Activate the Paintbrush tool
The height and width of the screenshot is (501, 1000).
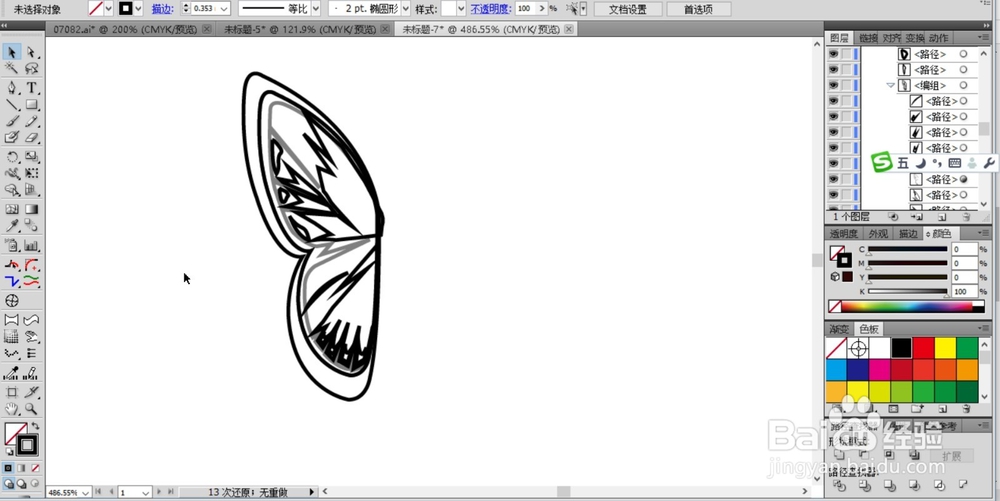pos(11,121)
